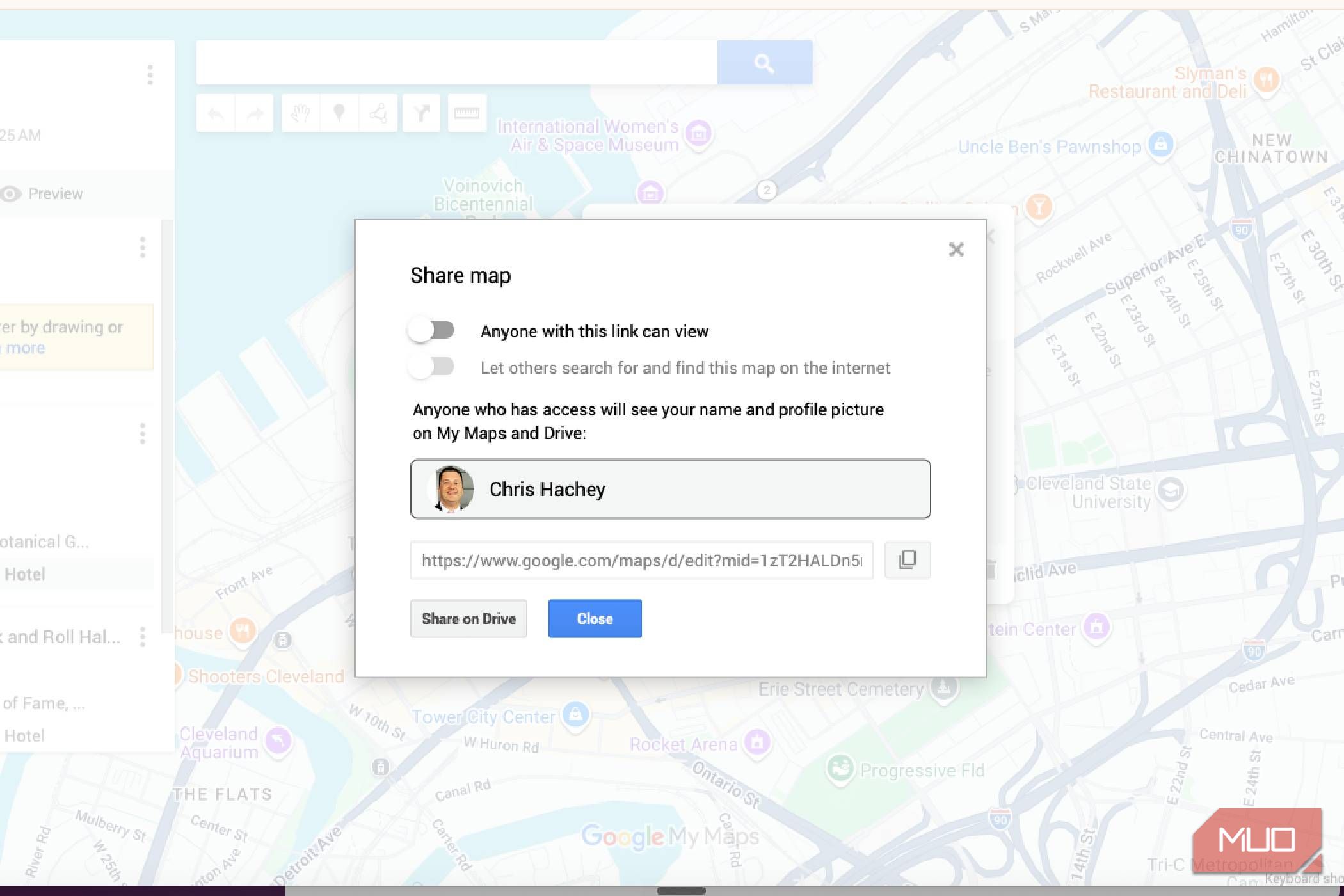
Task: Click the Rocket Arena map marker
Action: 757,742
